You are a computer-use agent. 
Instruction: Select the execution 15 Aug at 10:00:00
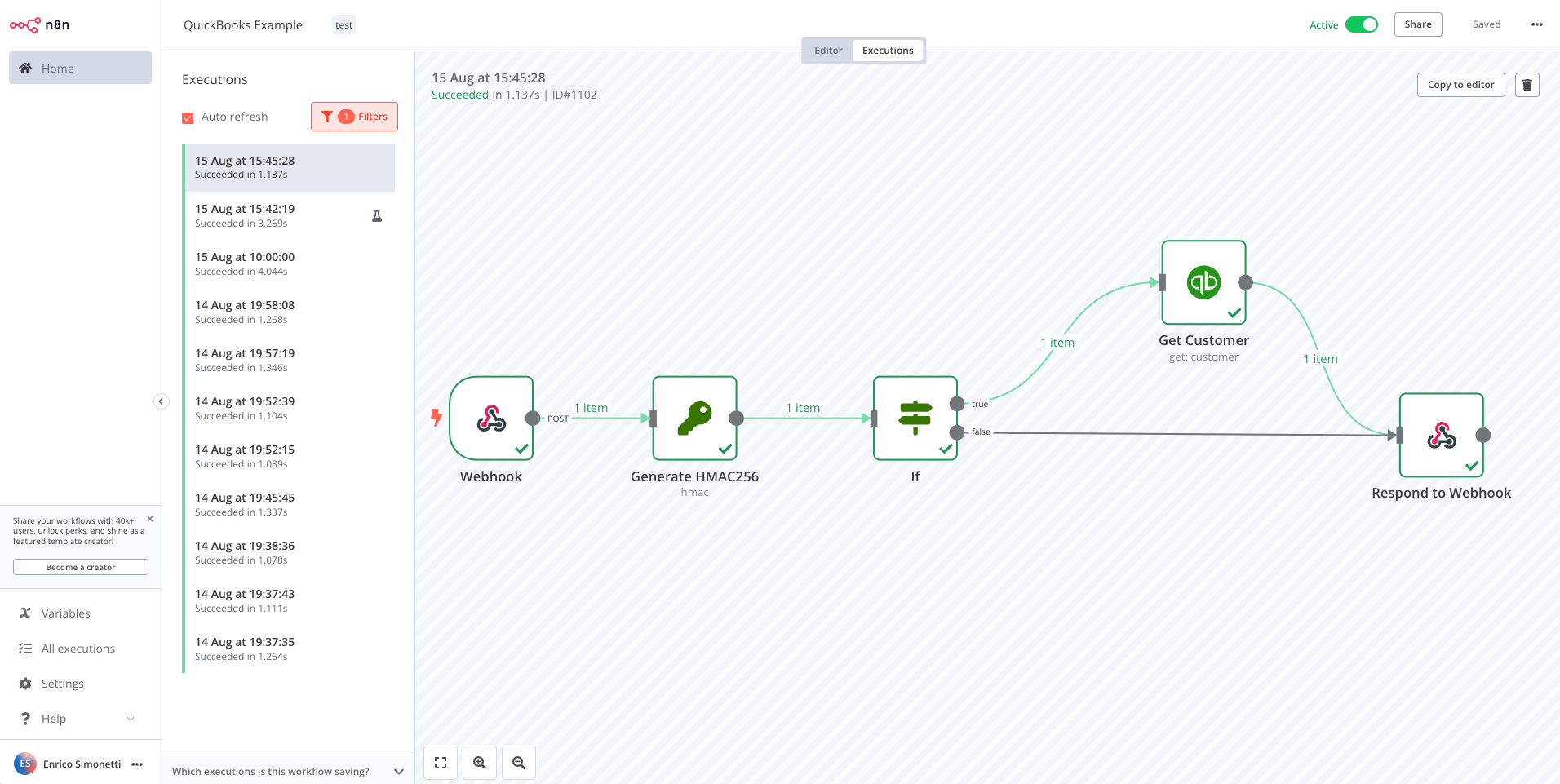pos(290,264)
